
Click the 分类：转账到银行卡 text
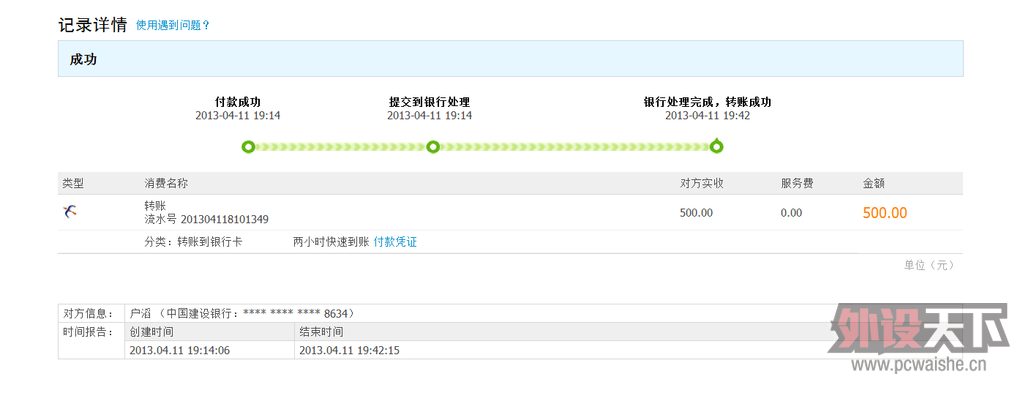pyautogui.click(x=193, y=242)
